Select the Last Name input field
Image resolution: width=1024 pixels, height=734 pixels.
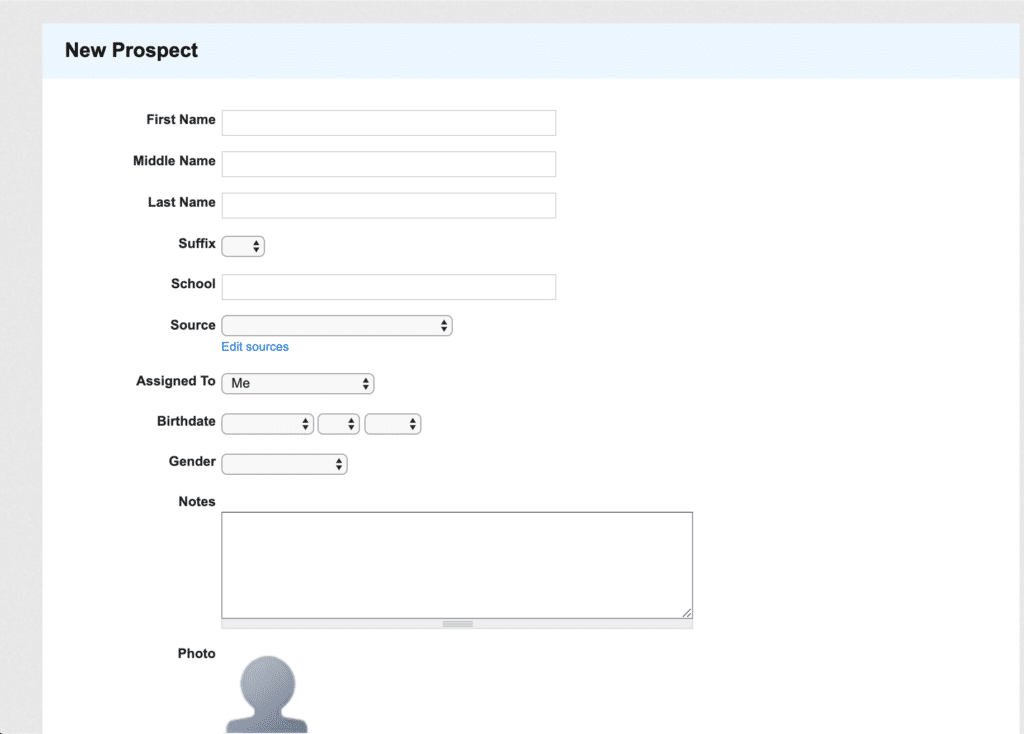click(x=389, y=205)
